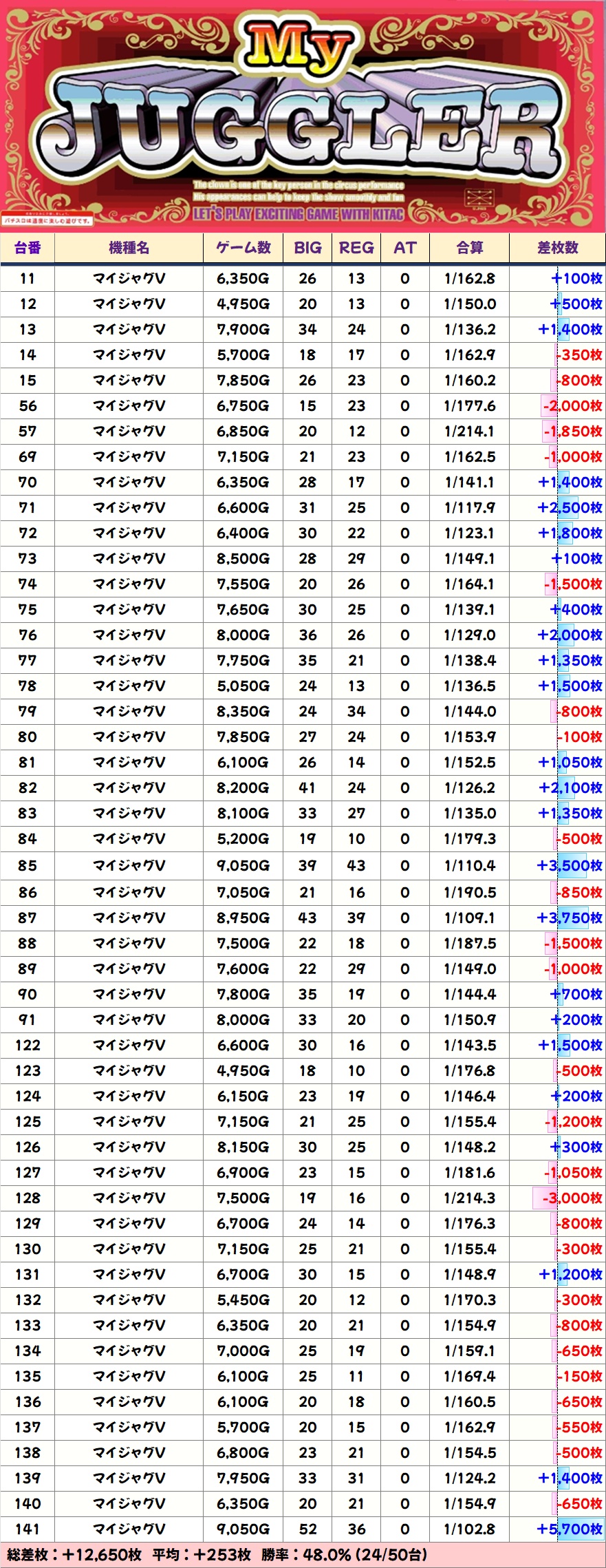The image size is (606, 1568).
Task: Sort by the BIG column header
Action: 307,248
